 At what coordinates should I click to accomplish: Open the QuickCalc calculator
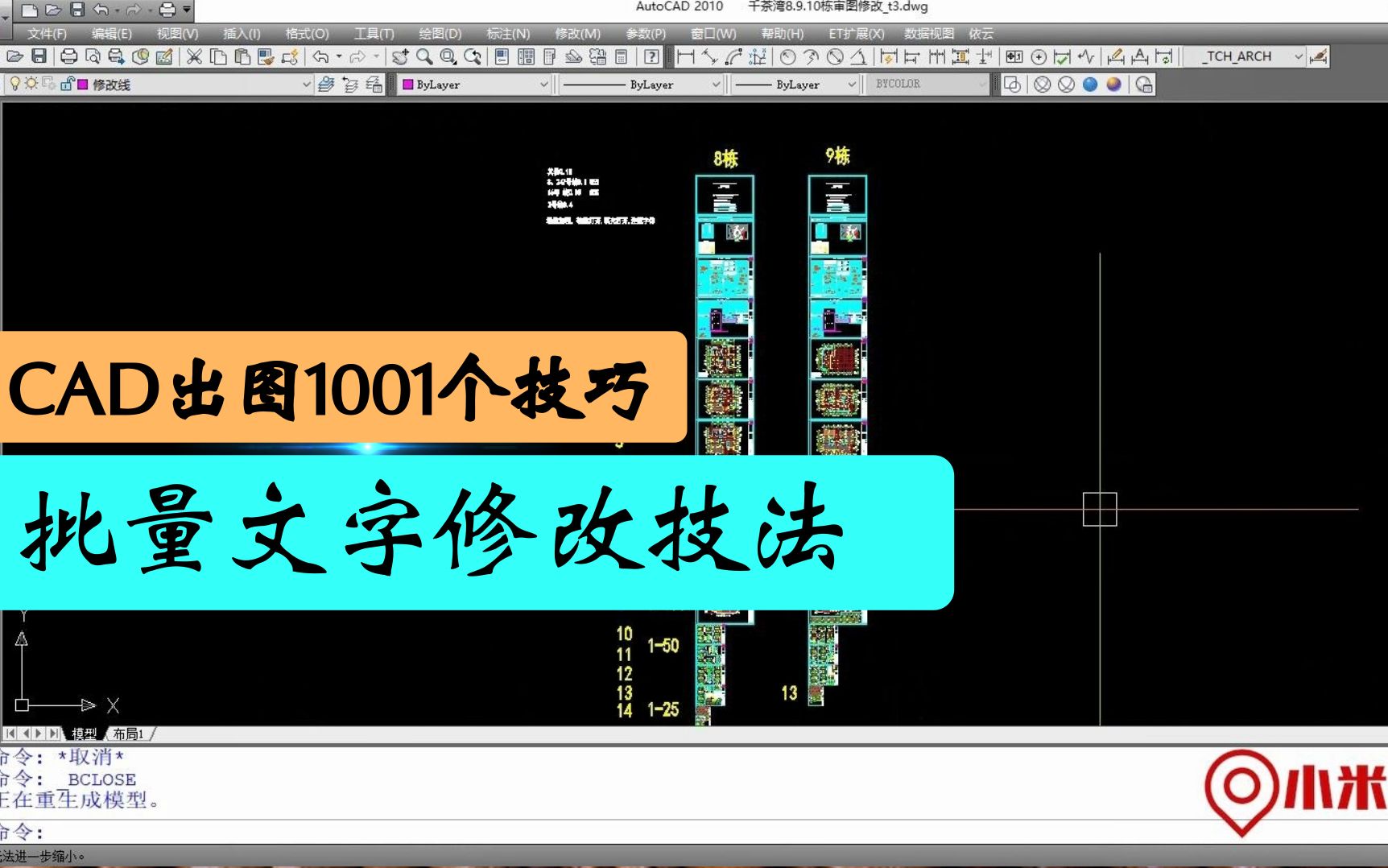tap(620, 56)
